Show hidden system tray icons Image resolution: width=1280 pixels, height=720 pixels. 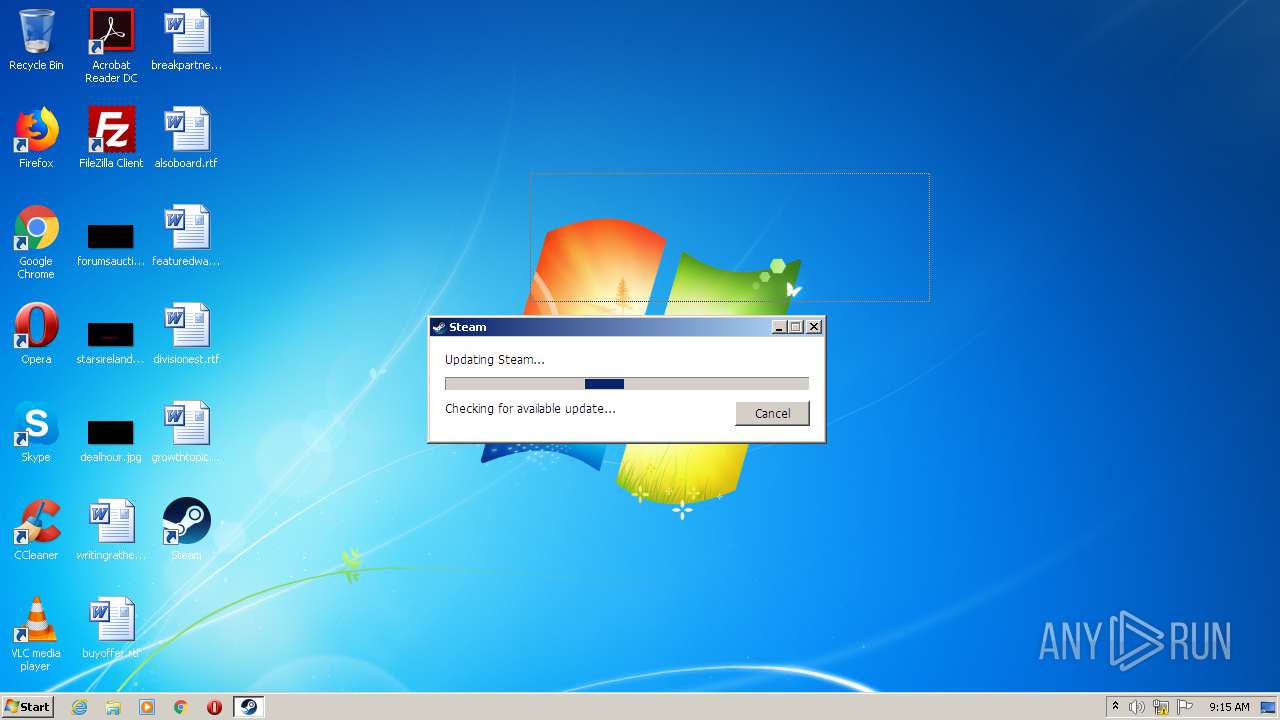(1115, 707)
